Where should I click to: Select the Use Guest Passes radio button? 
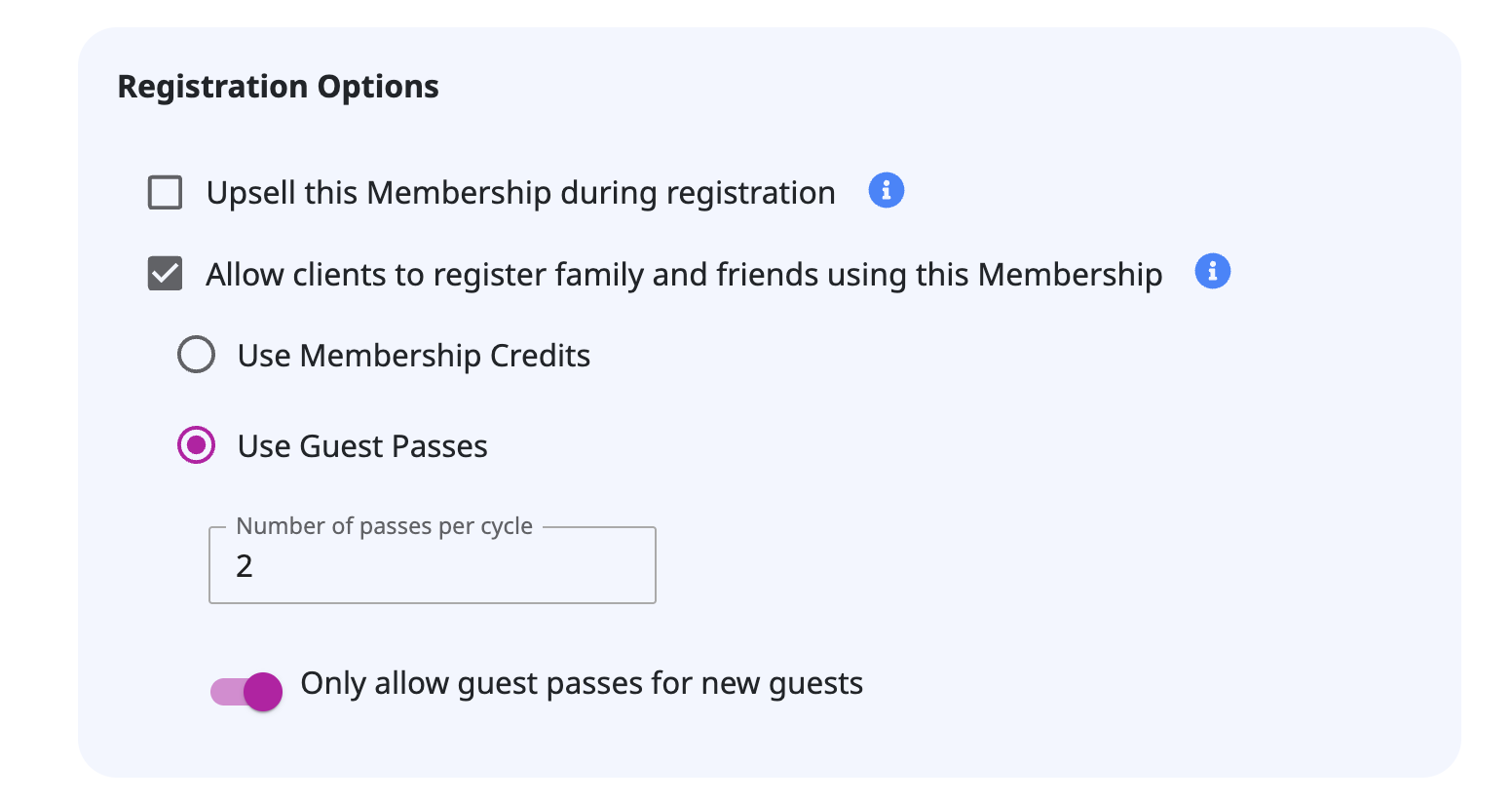(196, 445)
